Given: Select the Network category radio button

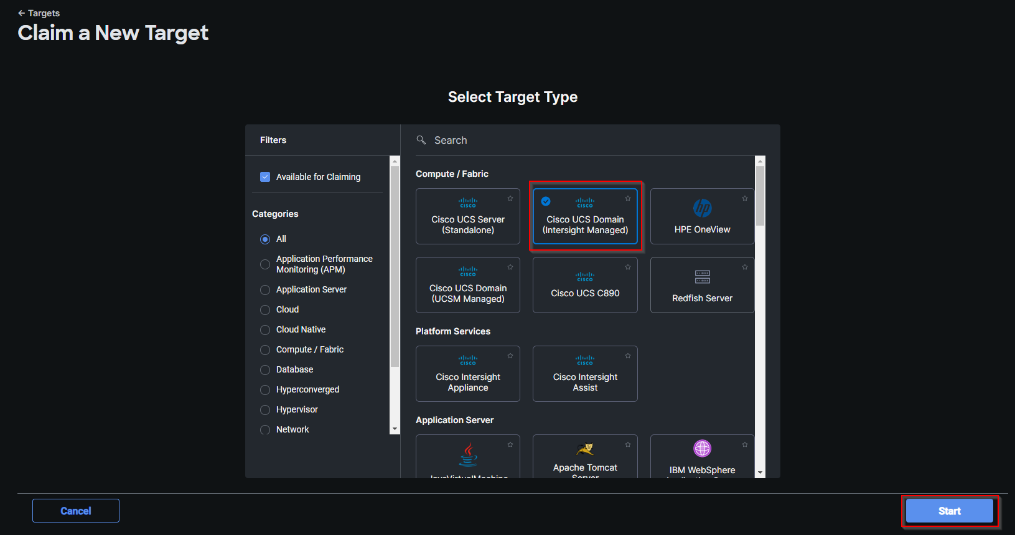Looking at the screenshot, I should tap(265, 430).
